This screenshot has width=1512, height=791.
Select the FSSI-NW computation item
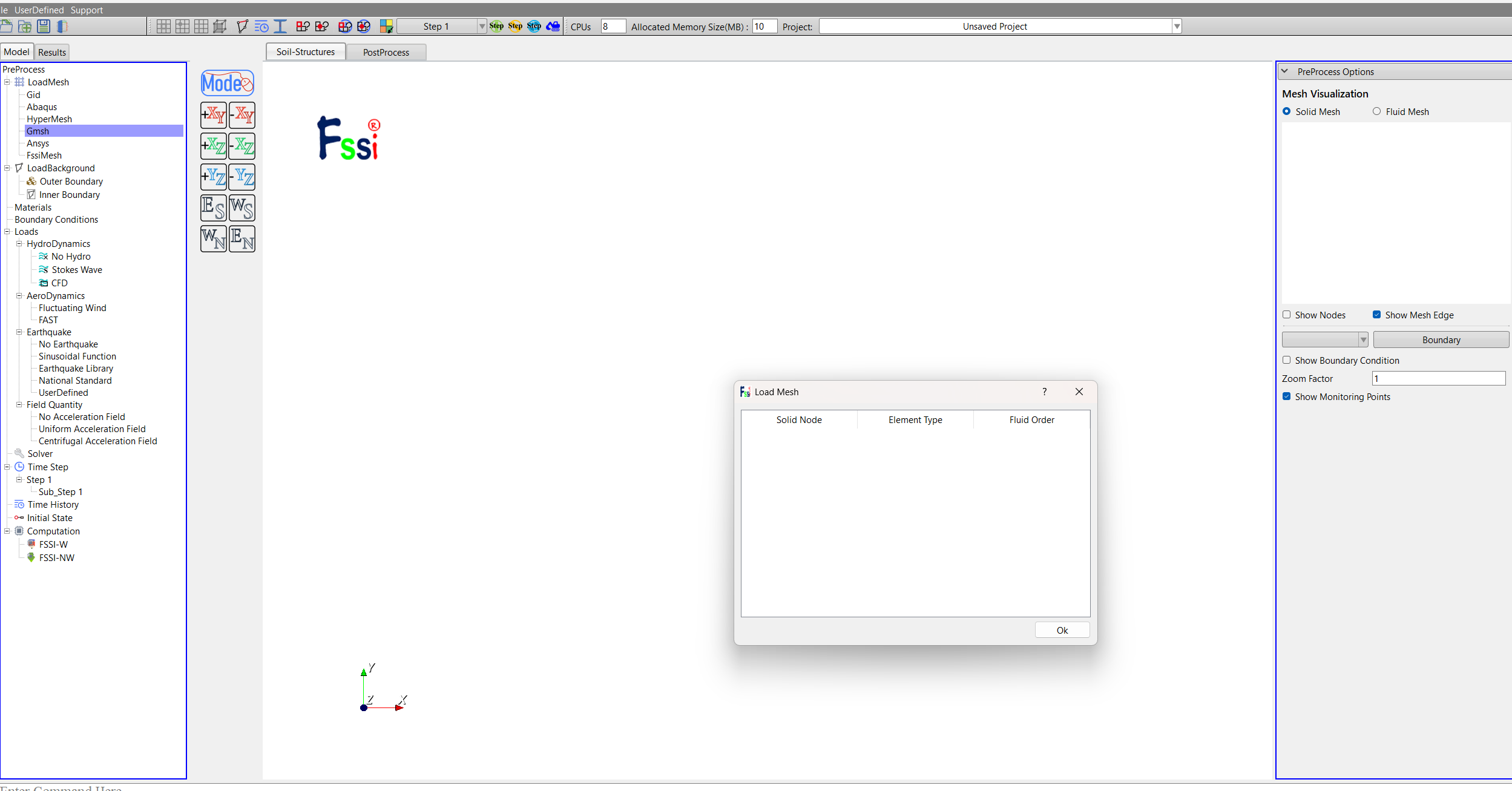pyautogui.click(x=57, y=557)
